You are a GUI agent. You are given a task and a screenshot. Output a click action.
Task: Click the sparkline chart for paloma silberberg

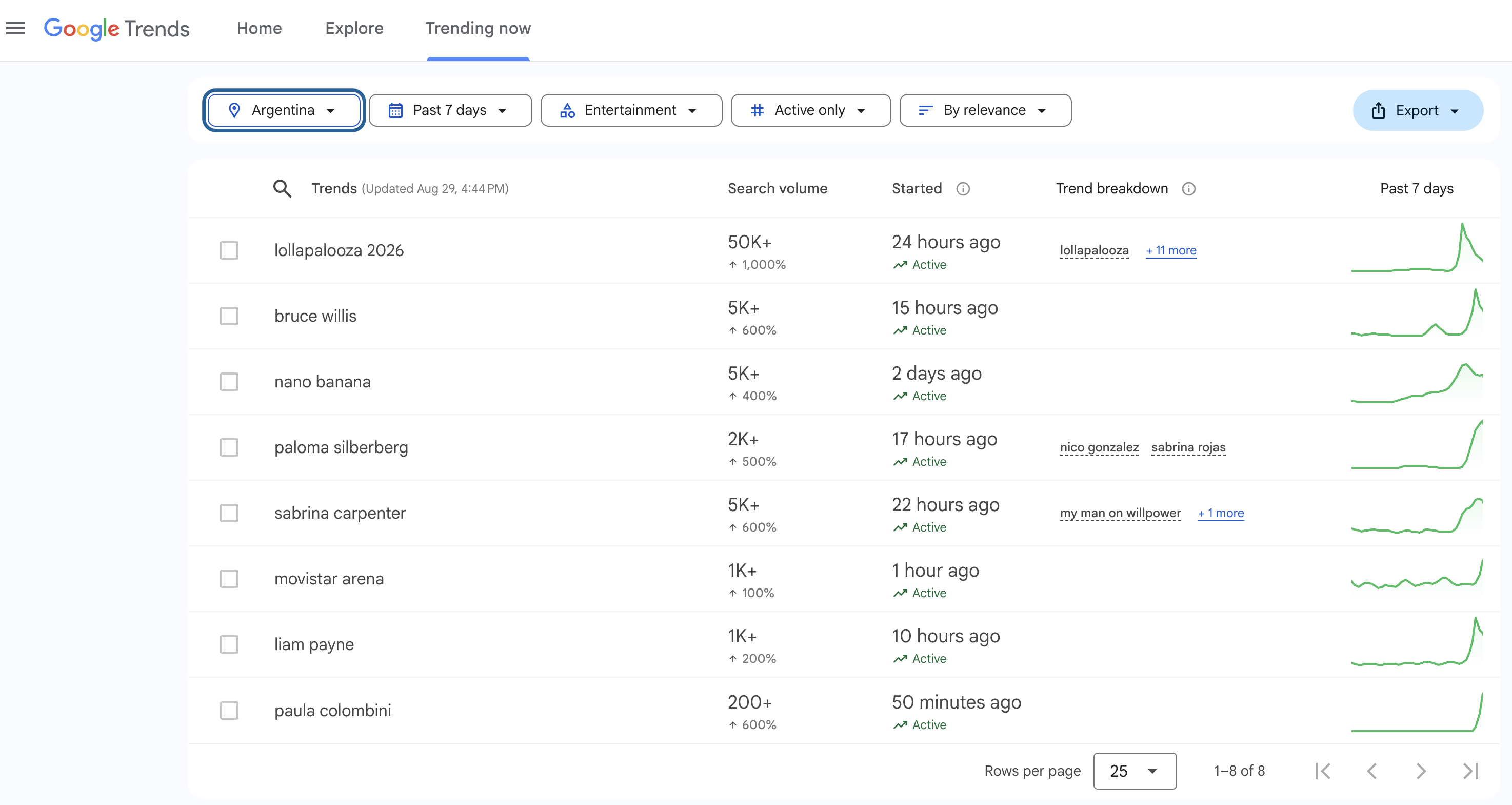point(1417,444)
